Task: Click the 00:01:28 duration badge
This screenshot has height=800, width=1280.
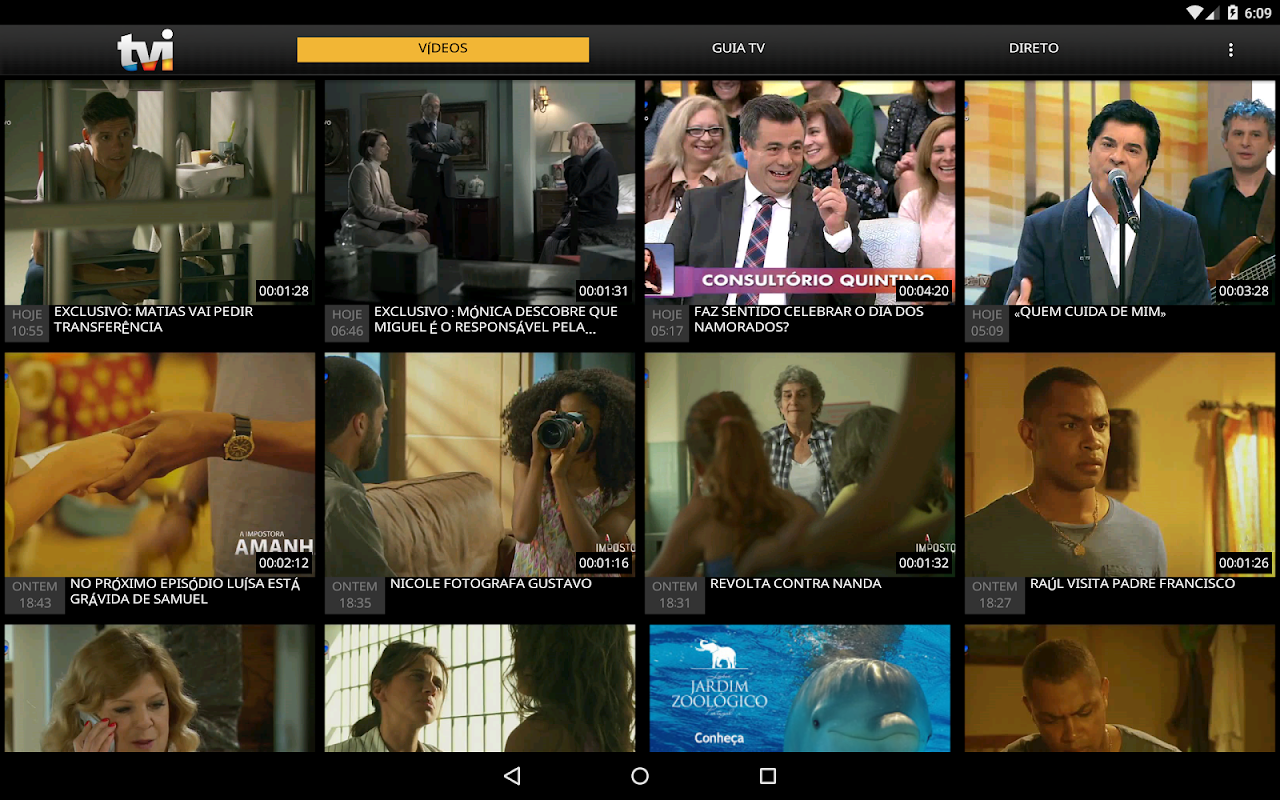Action: point(284,291)
